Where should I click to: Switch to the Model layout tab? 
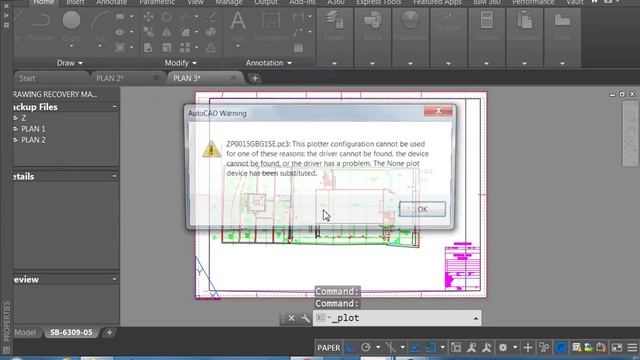(25, 332)
